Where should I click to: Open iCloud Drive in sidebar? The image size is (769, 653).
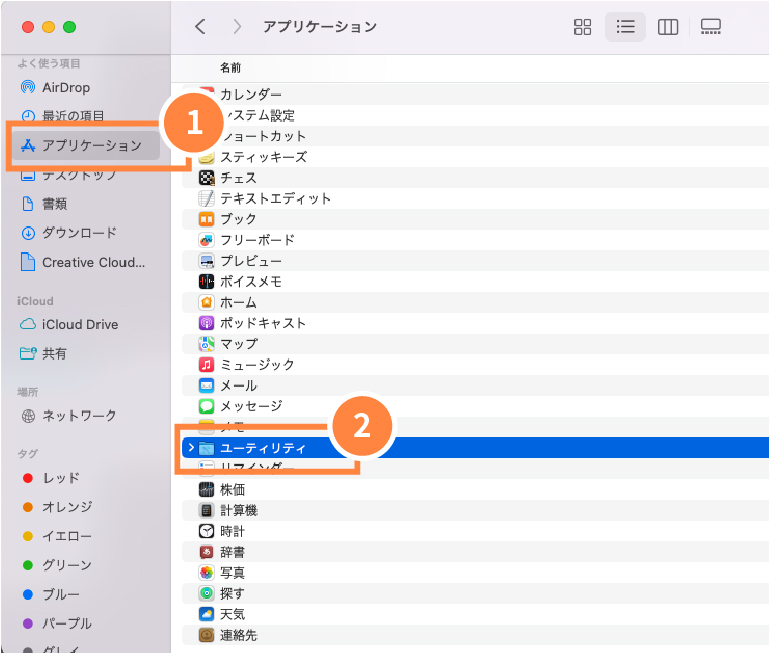coord(69,324)
